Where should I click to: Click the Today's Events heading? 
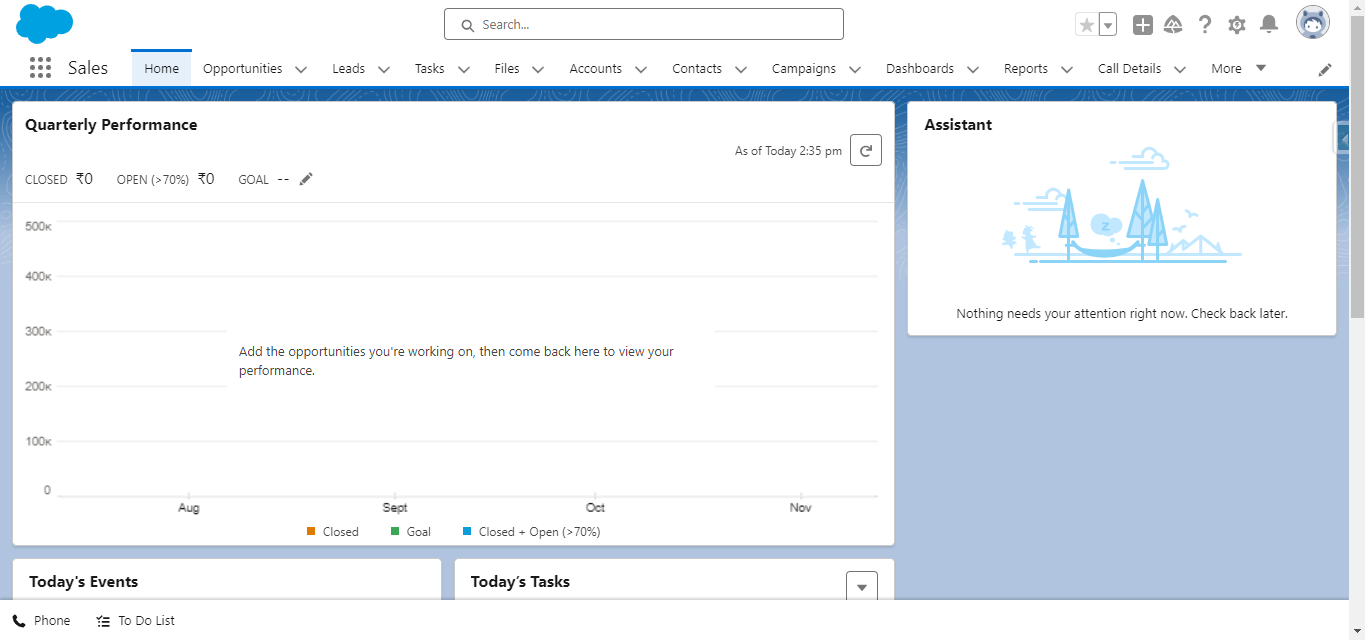click(x=84, y=582)
